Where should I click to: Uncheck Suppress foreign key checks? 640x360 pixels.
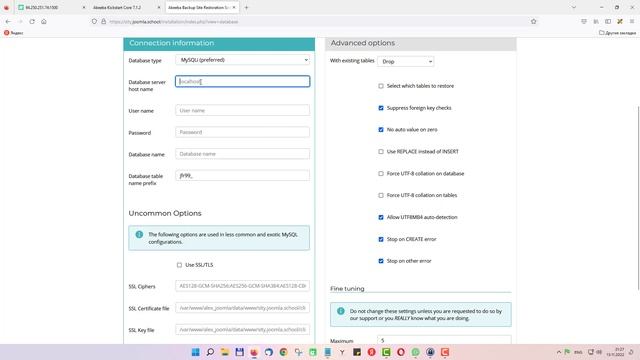pos(381,108)
